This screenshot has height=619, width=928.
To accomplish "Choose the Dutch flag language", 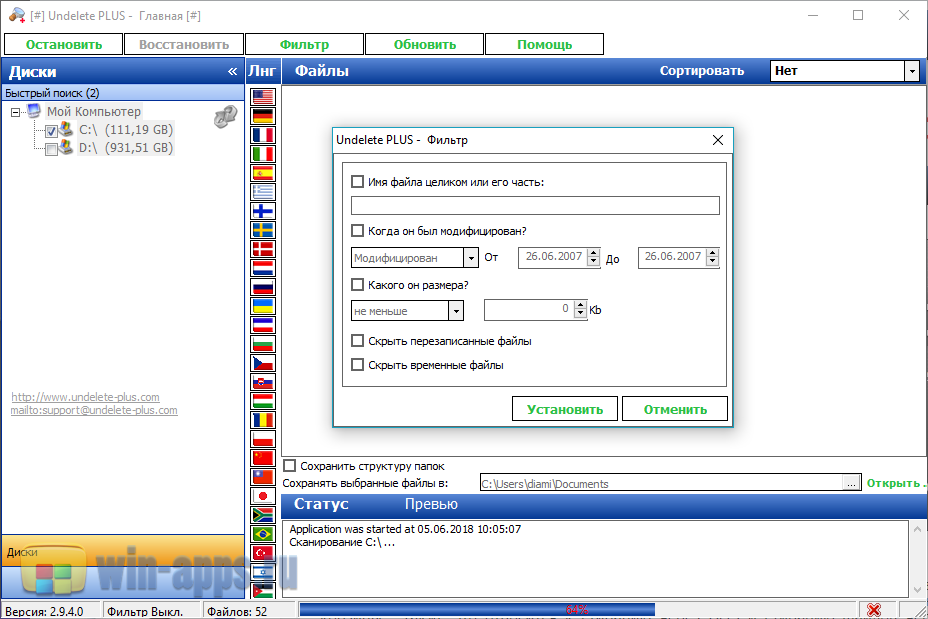I will tap(263, 267).
